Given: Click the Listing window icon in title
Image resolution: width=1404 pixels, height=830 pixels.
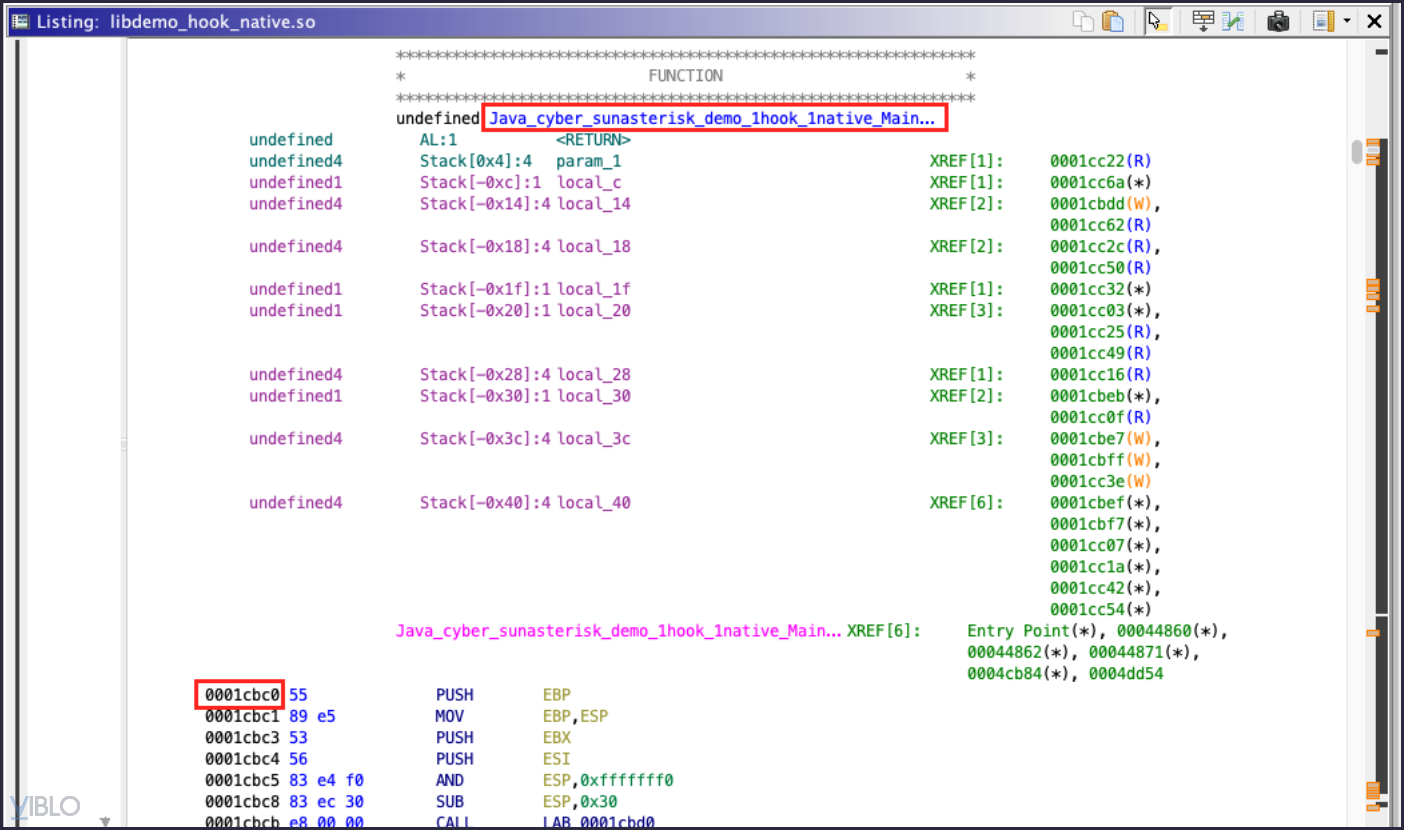Looking at the screenshot, I should pyautogui.click(x=20, y=21).
